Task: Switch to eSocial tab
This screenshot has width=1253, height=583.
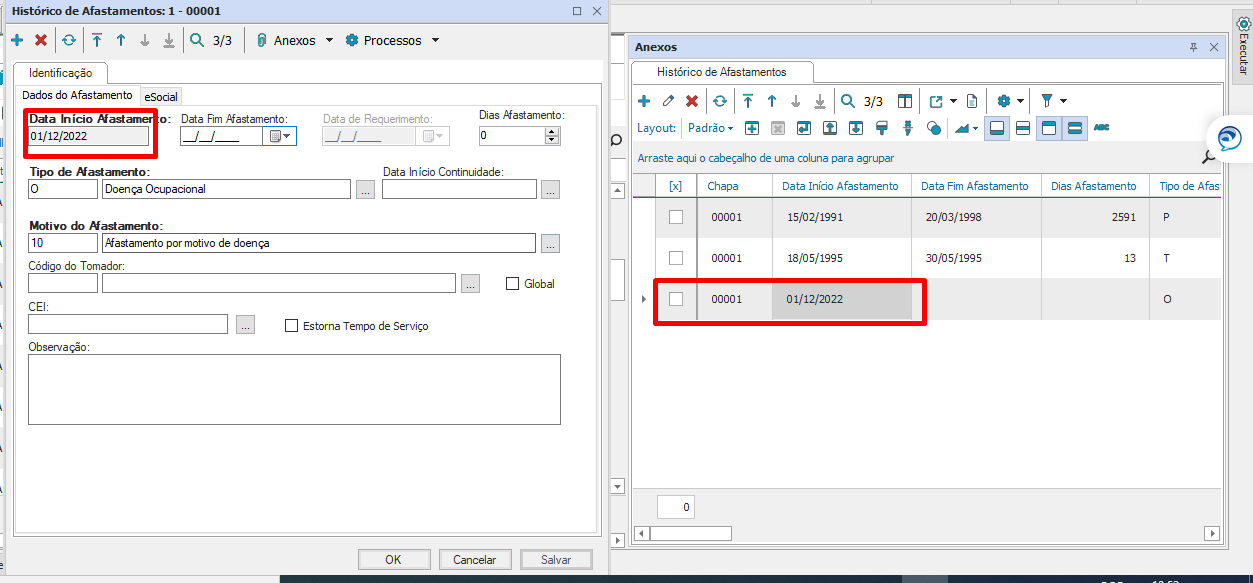Action: [x=161, y=97]
